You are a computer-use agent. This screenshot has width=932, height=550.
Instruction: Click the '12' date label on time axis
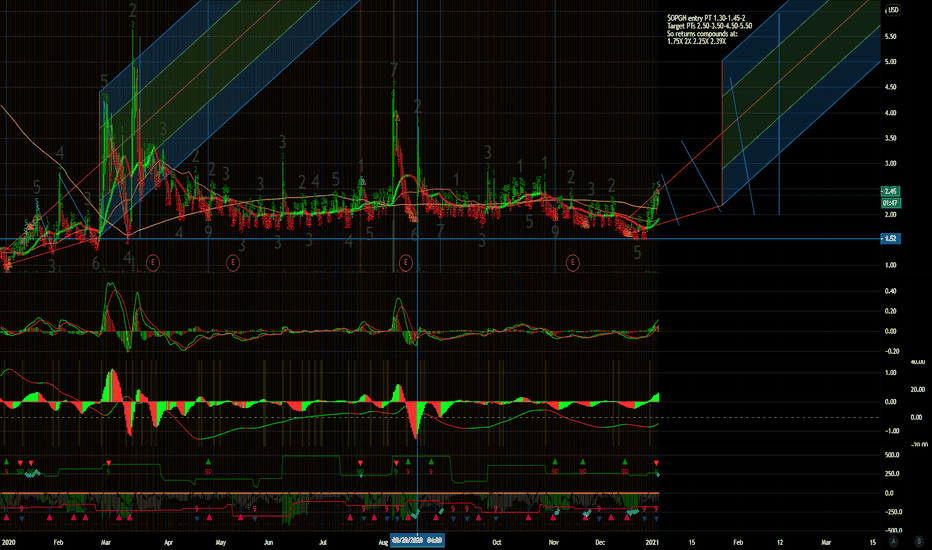[780, 542]
